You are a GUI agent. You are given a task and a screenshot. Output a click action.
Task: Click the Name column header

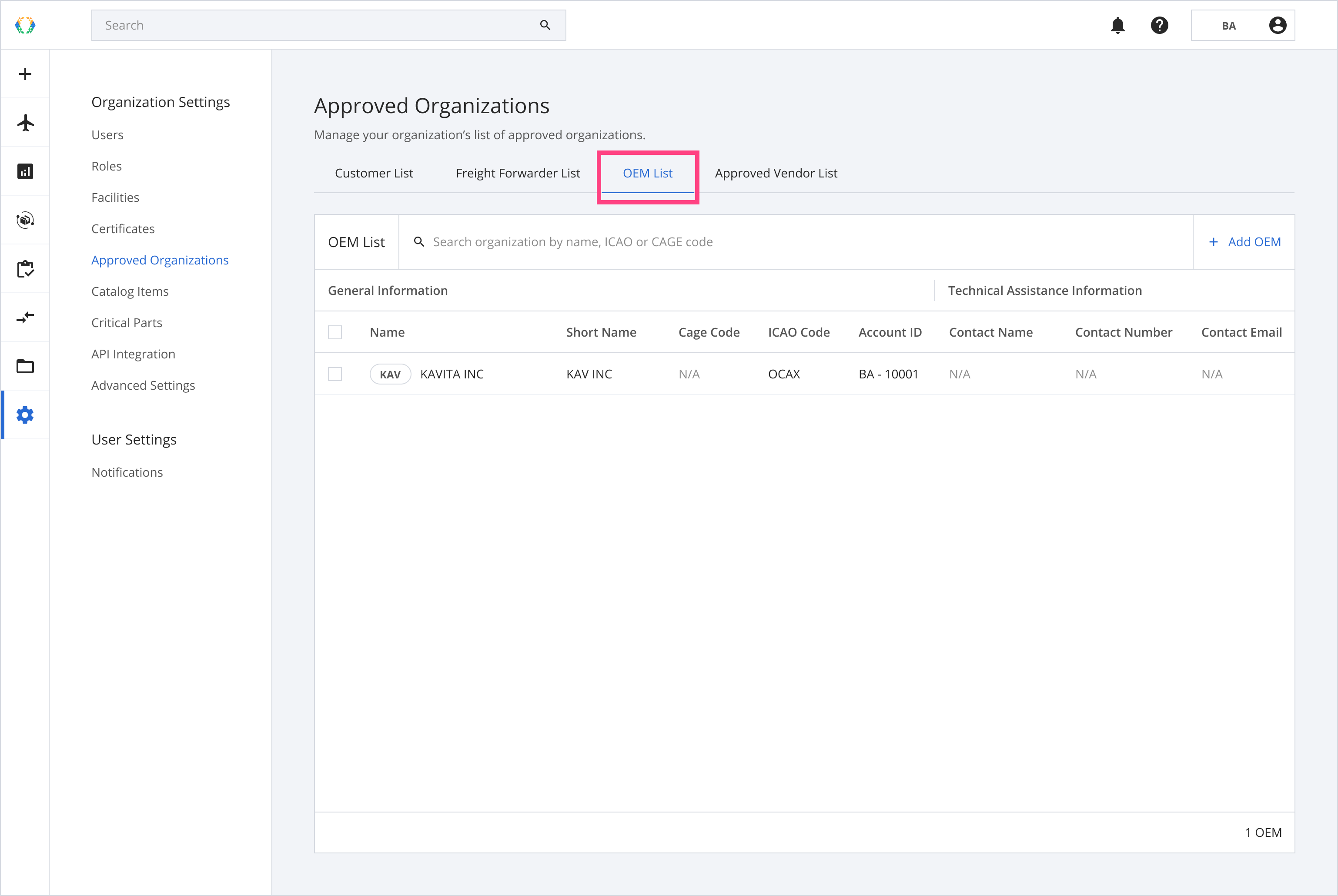(387, 332)
